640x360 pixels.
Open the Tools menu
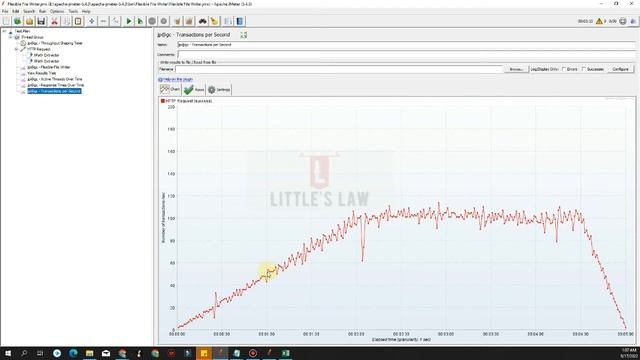click(73, 11)
